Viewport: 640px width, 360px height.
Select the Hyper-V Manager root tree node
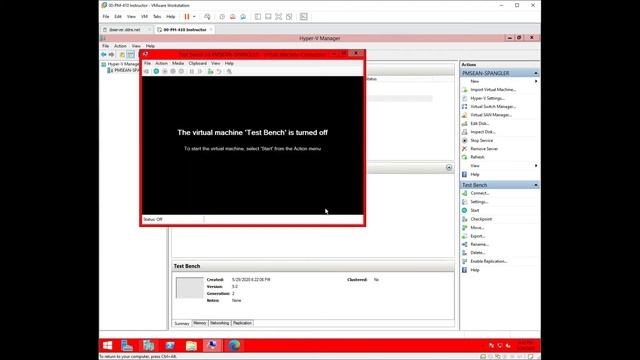pos(121,64)
